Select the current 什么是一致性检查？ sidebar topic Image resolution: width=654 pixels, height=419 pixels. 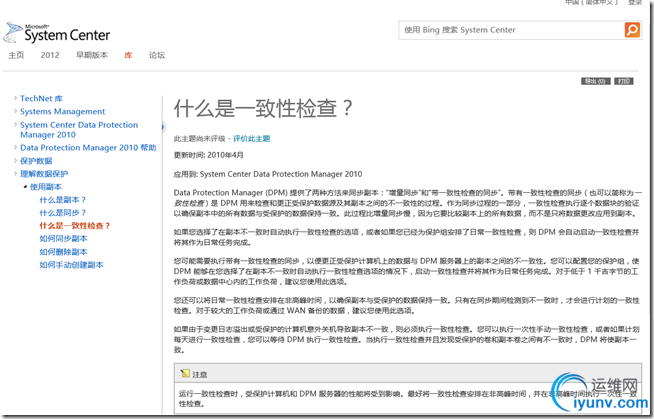click(75, 226)
